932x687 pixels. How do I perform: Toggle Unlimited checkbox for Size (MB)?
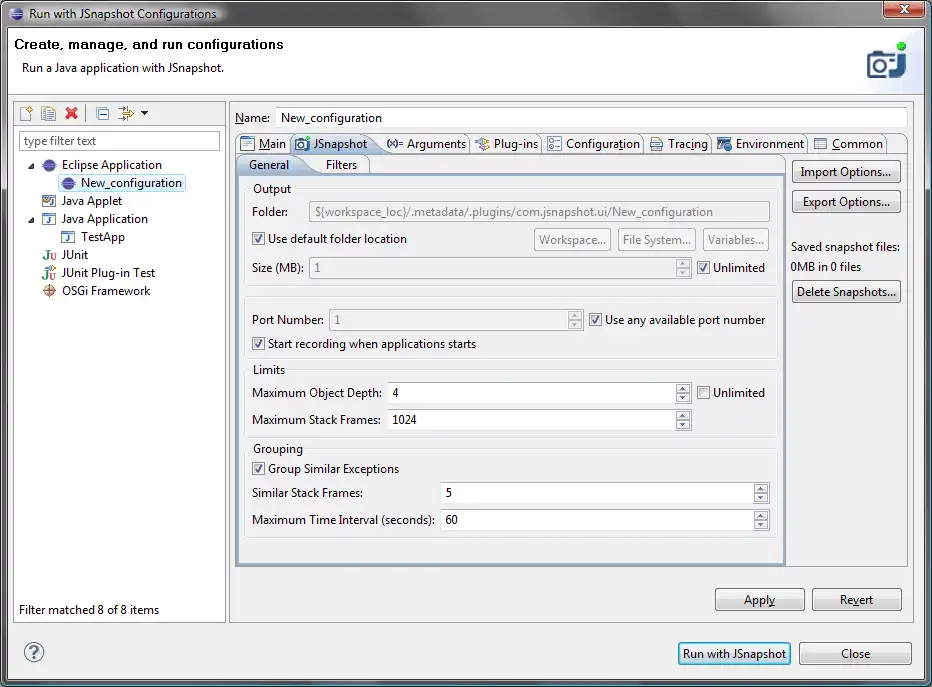click(x=704, y=267)
